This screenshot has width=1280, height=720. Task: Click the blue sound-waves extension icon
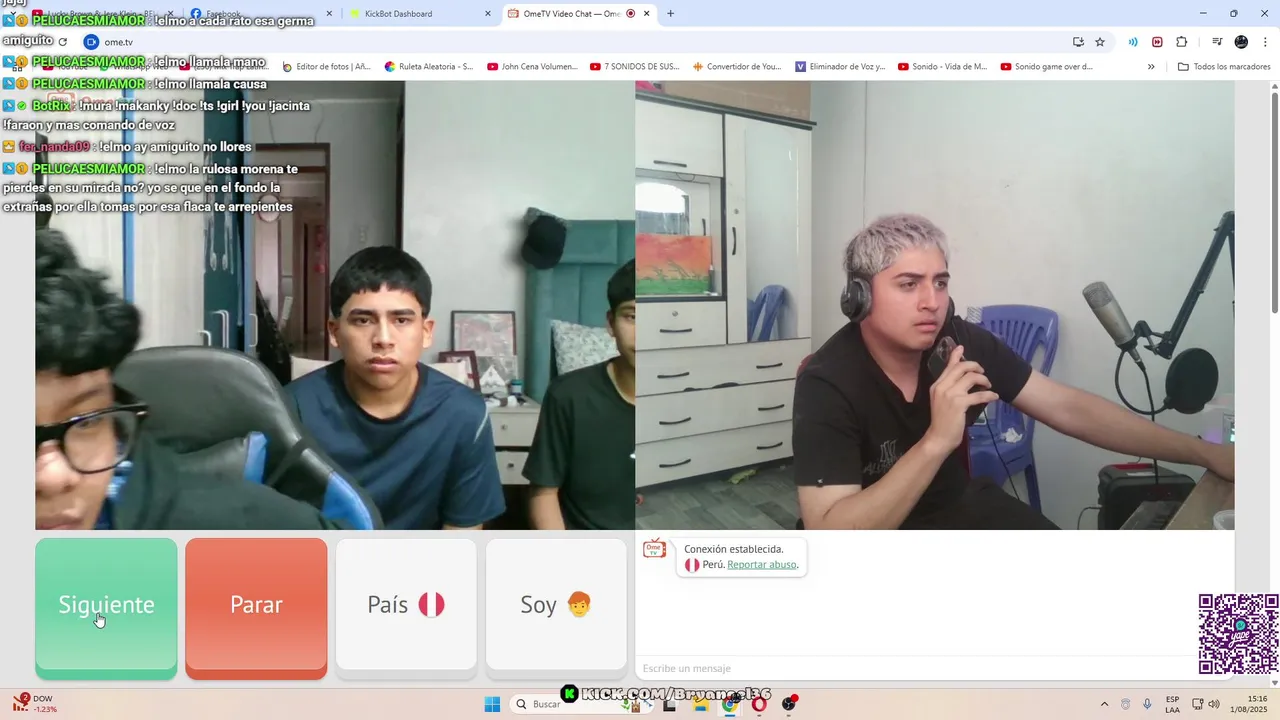click(x=1133, y=42)
